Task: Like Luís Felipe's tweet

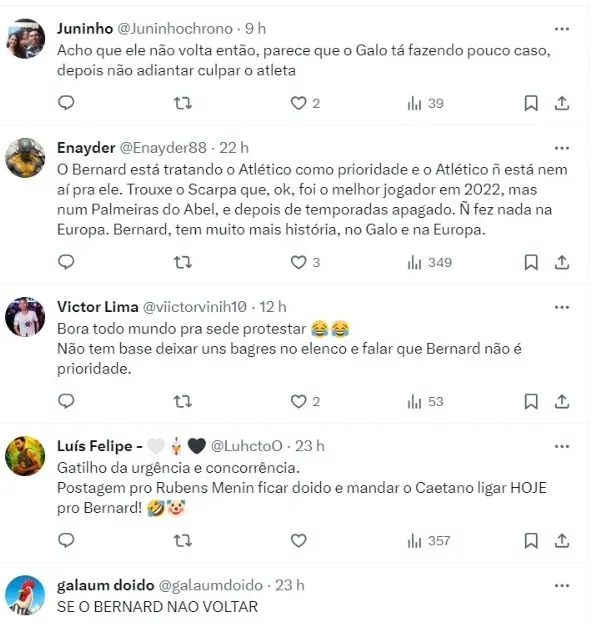Action: tap(298, 540)
